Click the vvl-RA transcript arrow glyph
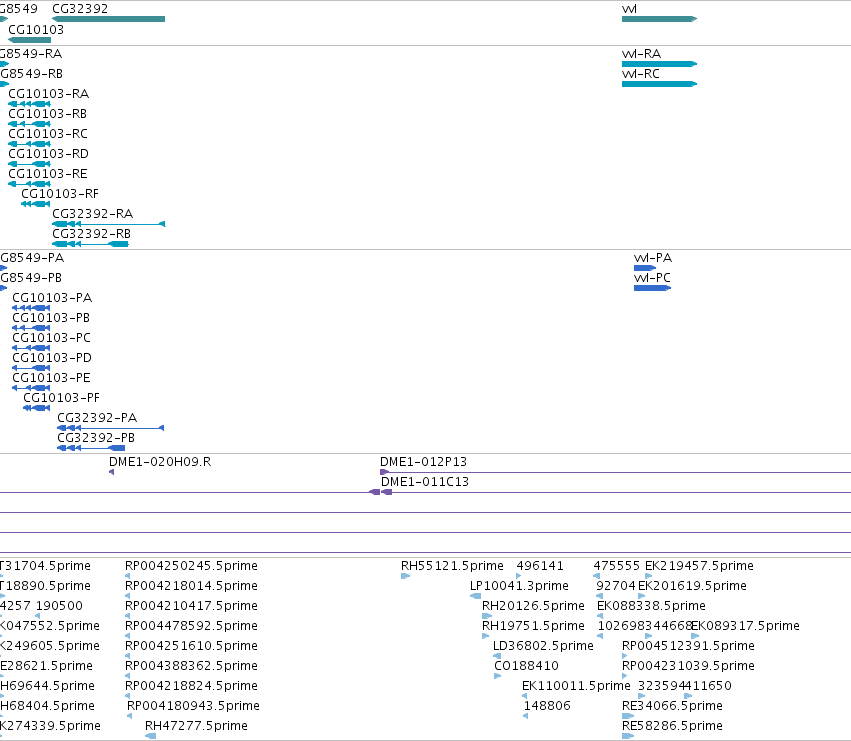The image size is (851, 741). [659, 64]
